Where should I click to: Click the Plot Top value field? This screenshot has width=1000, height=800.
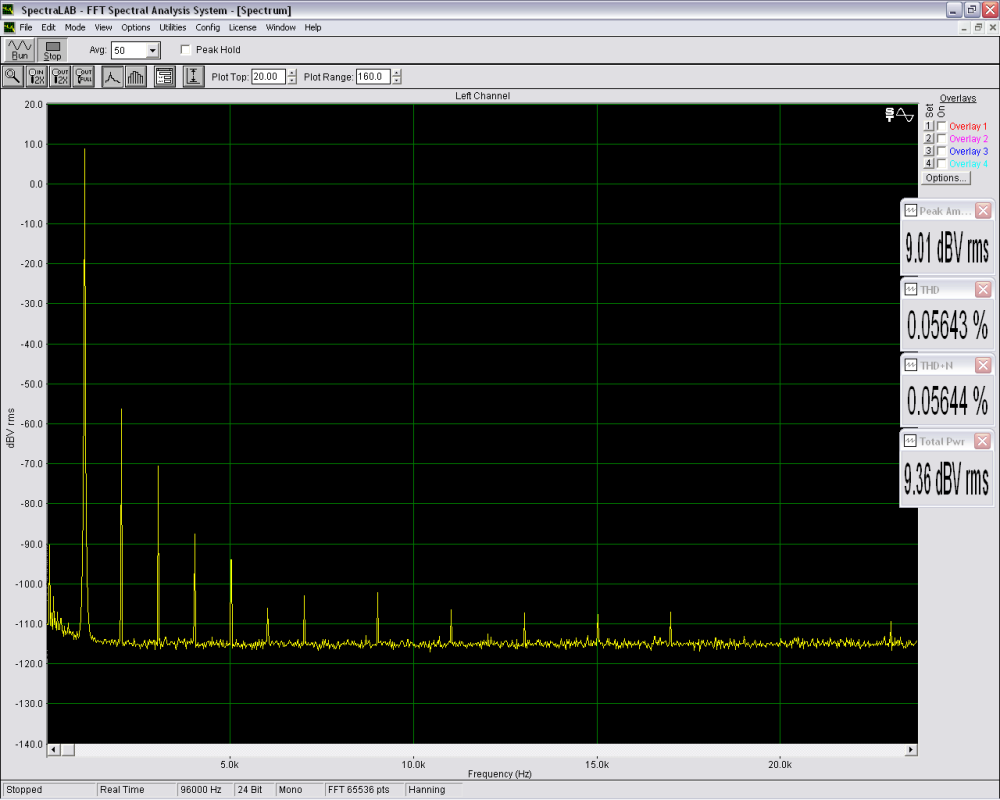[x=268, y=77]
